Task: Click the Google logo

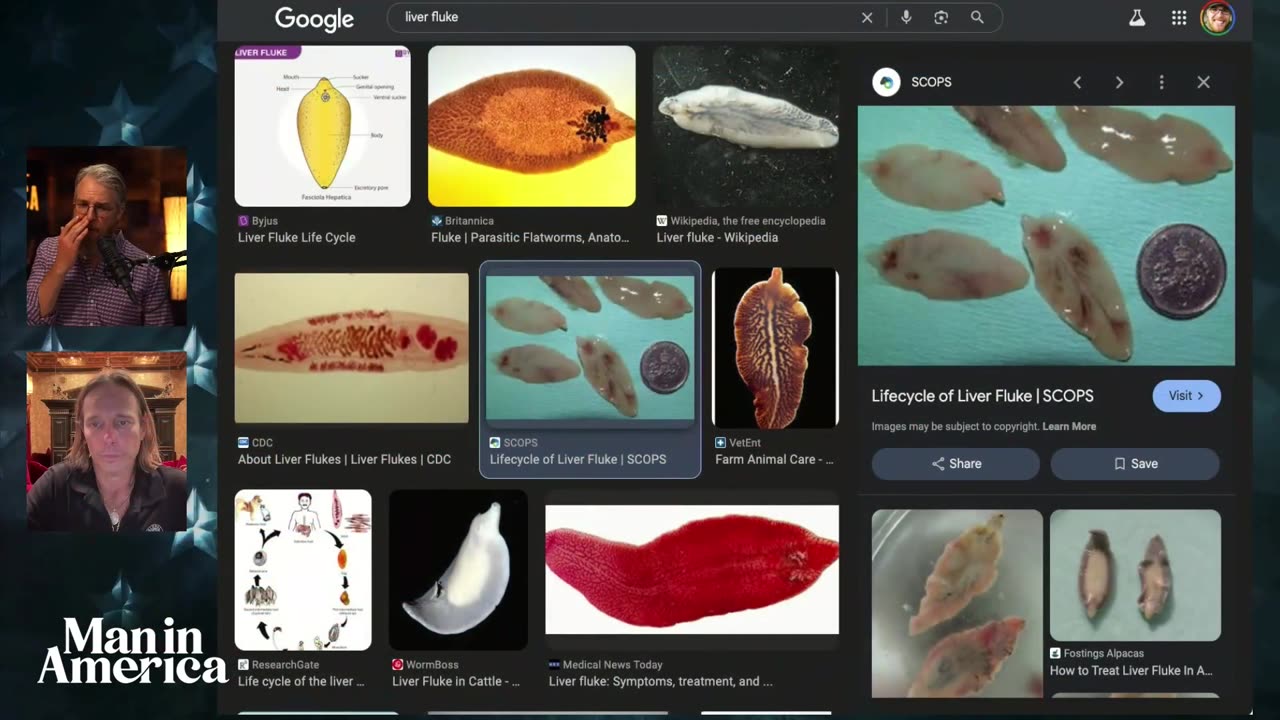Action: tap(314, 19)
